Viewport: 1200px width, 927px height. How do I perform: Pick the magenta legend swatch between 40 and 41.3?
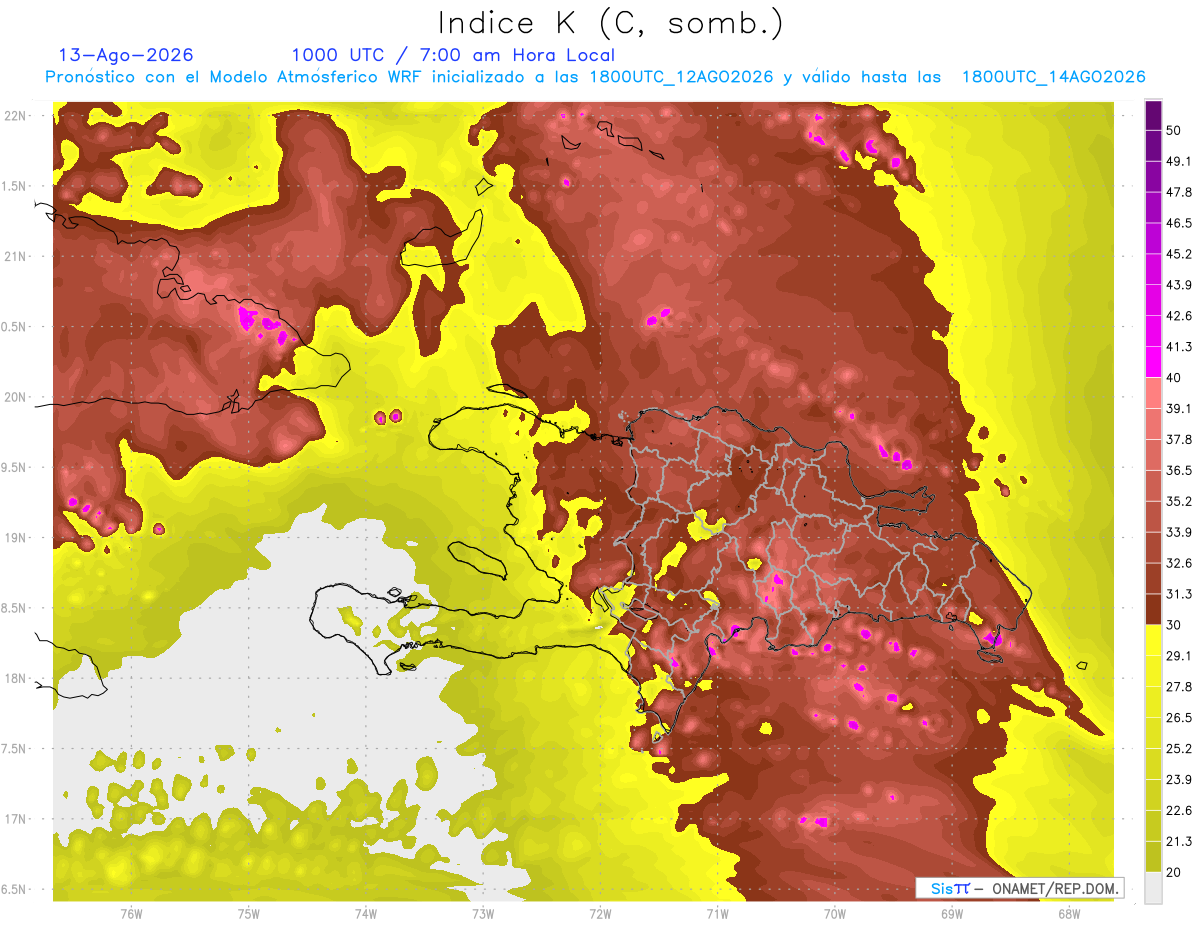coord(1153,362)
